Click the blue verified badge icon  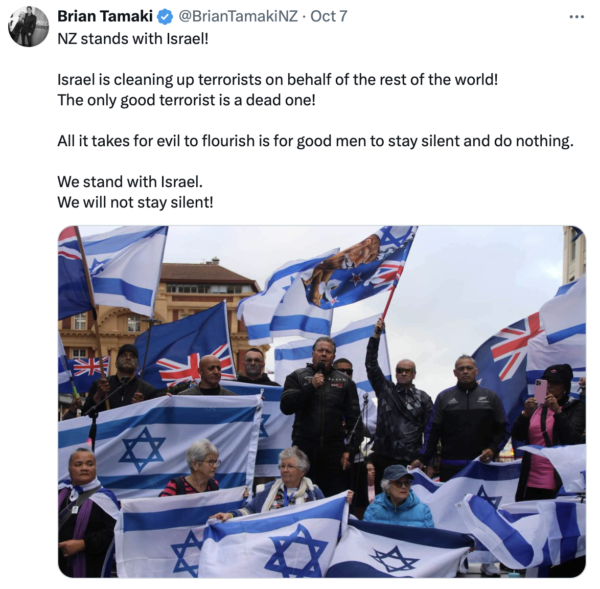(x=165, y=17)
